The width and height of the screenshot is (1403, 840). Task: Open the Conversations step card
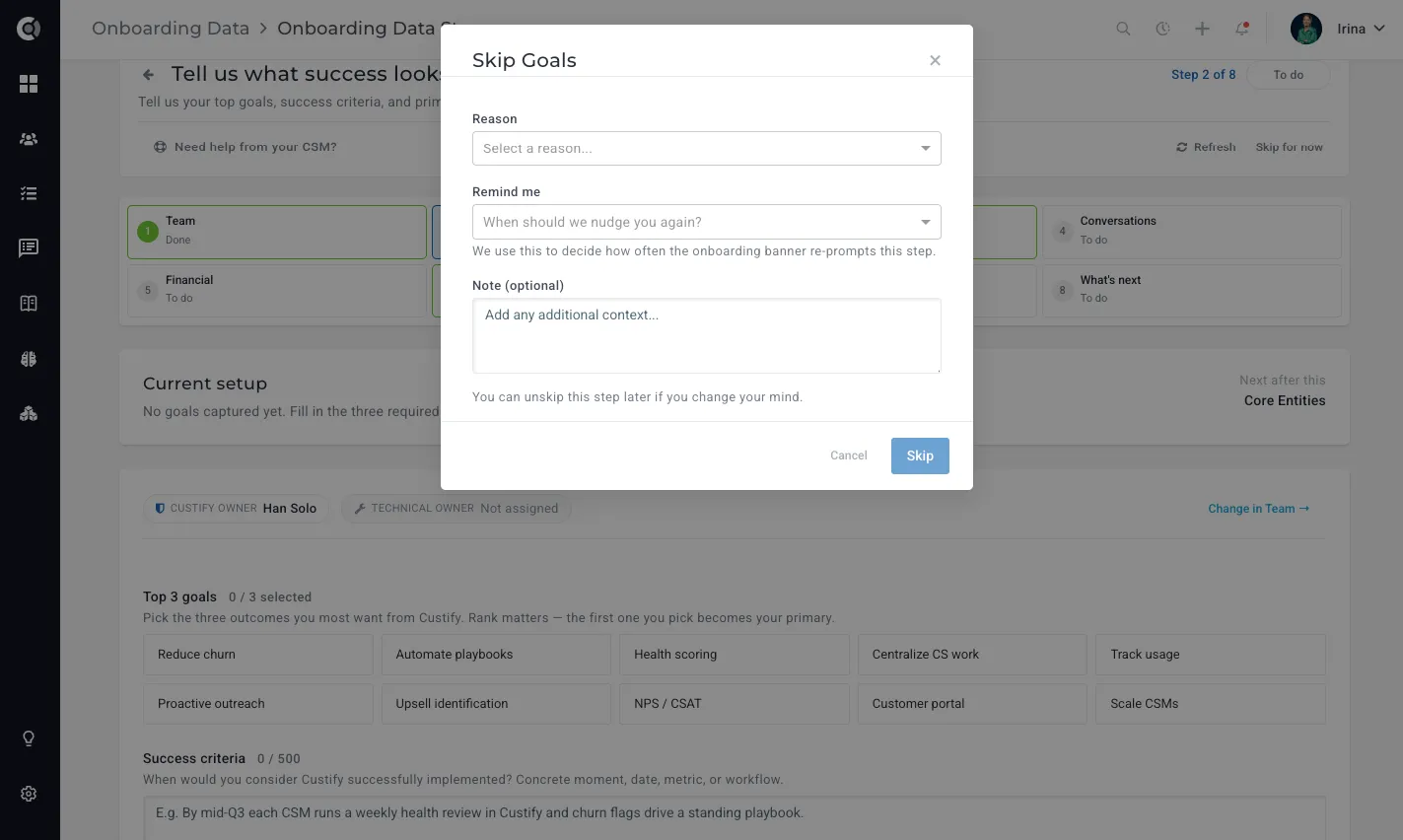1192,232
